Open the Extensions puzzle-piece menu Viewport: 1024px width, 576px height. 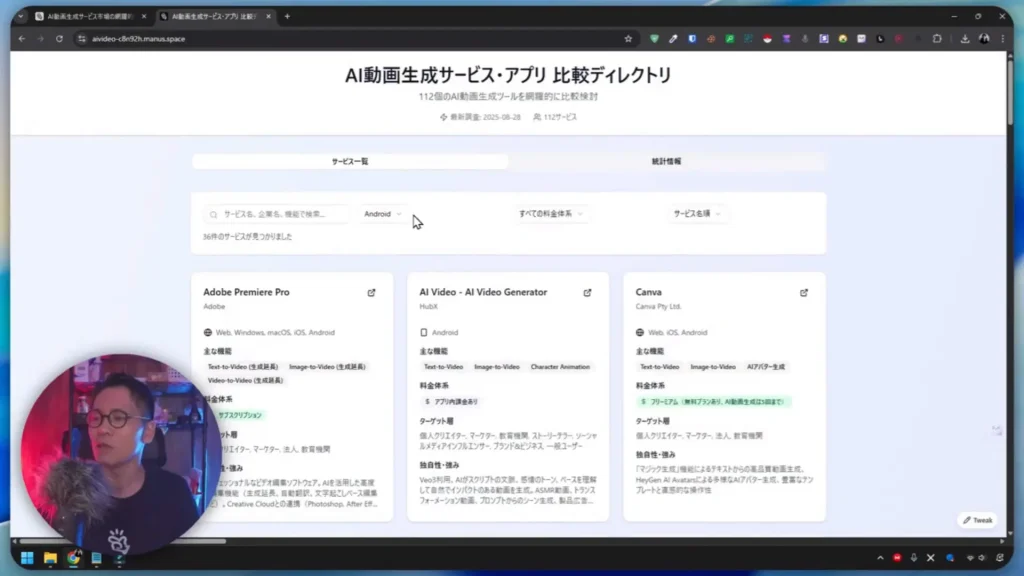(937, 39)
